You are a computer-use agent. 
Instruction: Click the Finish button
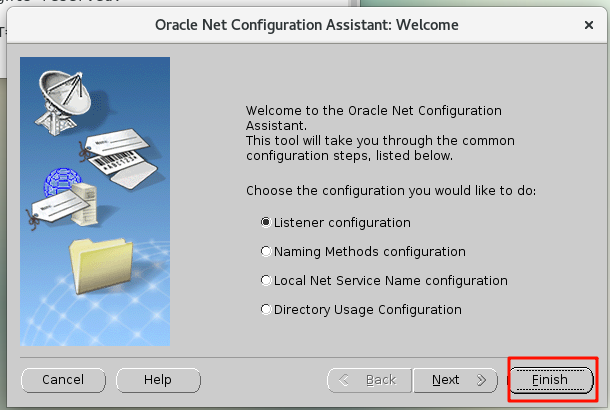[550, 380]
